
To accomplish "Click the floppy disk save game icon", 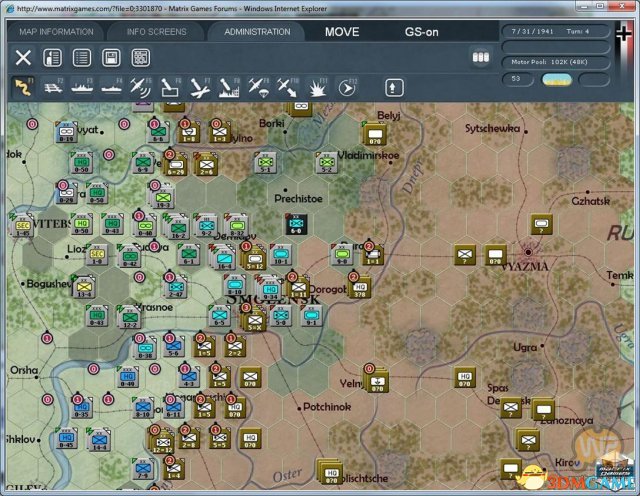I will pyautogui.click(x=111, y=58).
